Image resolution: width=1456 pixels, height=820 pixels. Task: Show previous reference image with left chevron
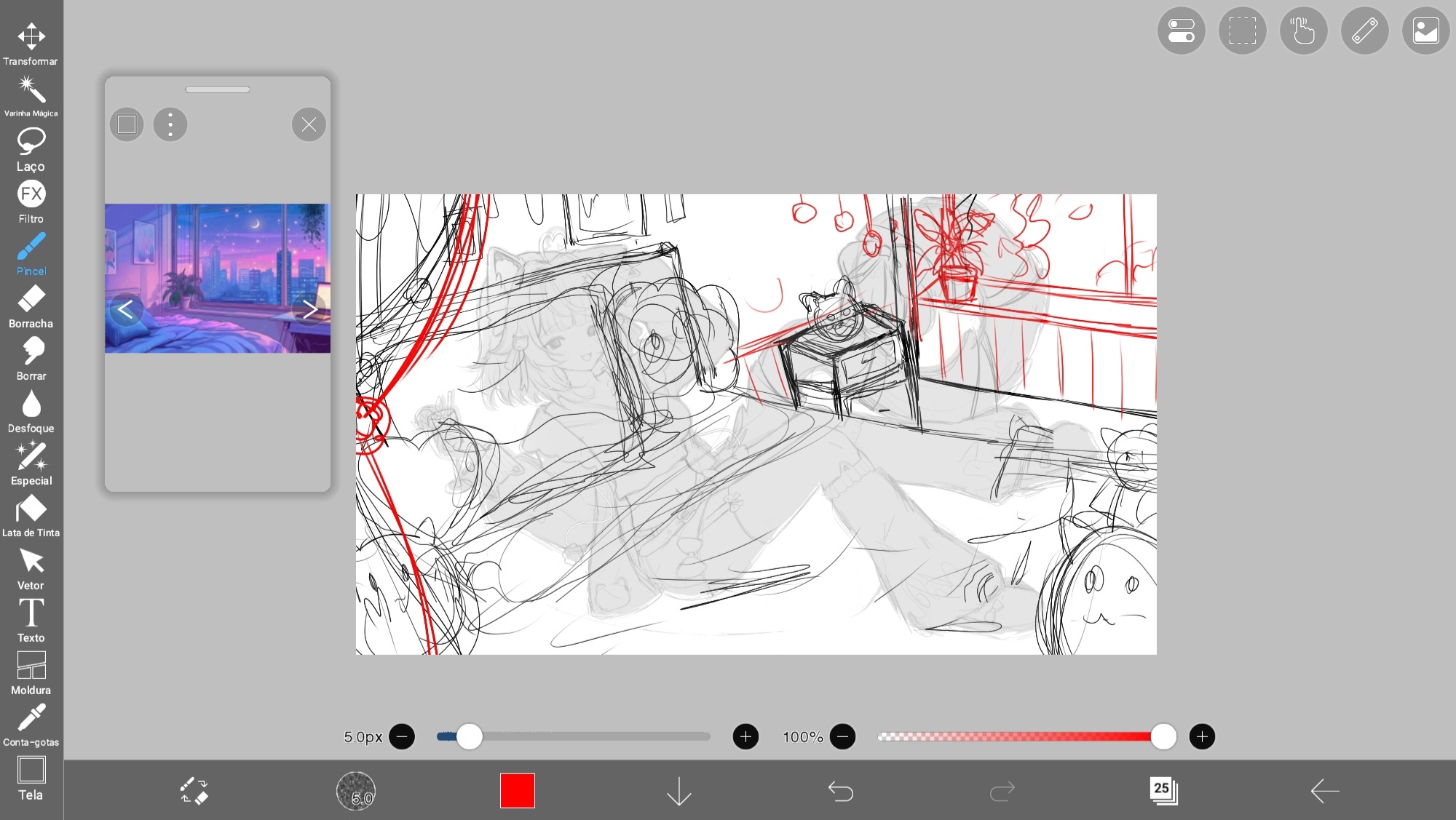coord(125,309)
